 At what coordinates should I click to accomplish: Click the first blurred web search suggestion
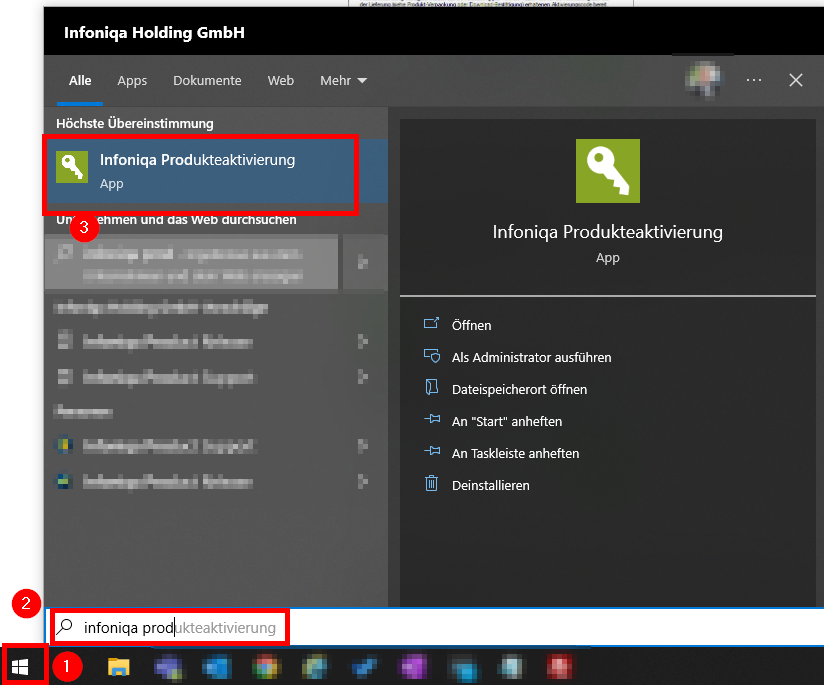(192, 262)
